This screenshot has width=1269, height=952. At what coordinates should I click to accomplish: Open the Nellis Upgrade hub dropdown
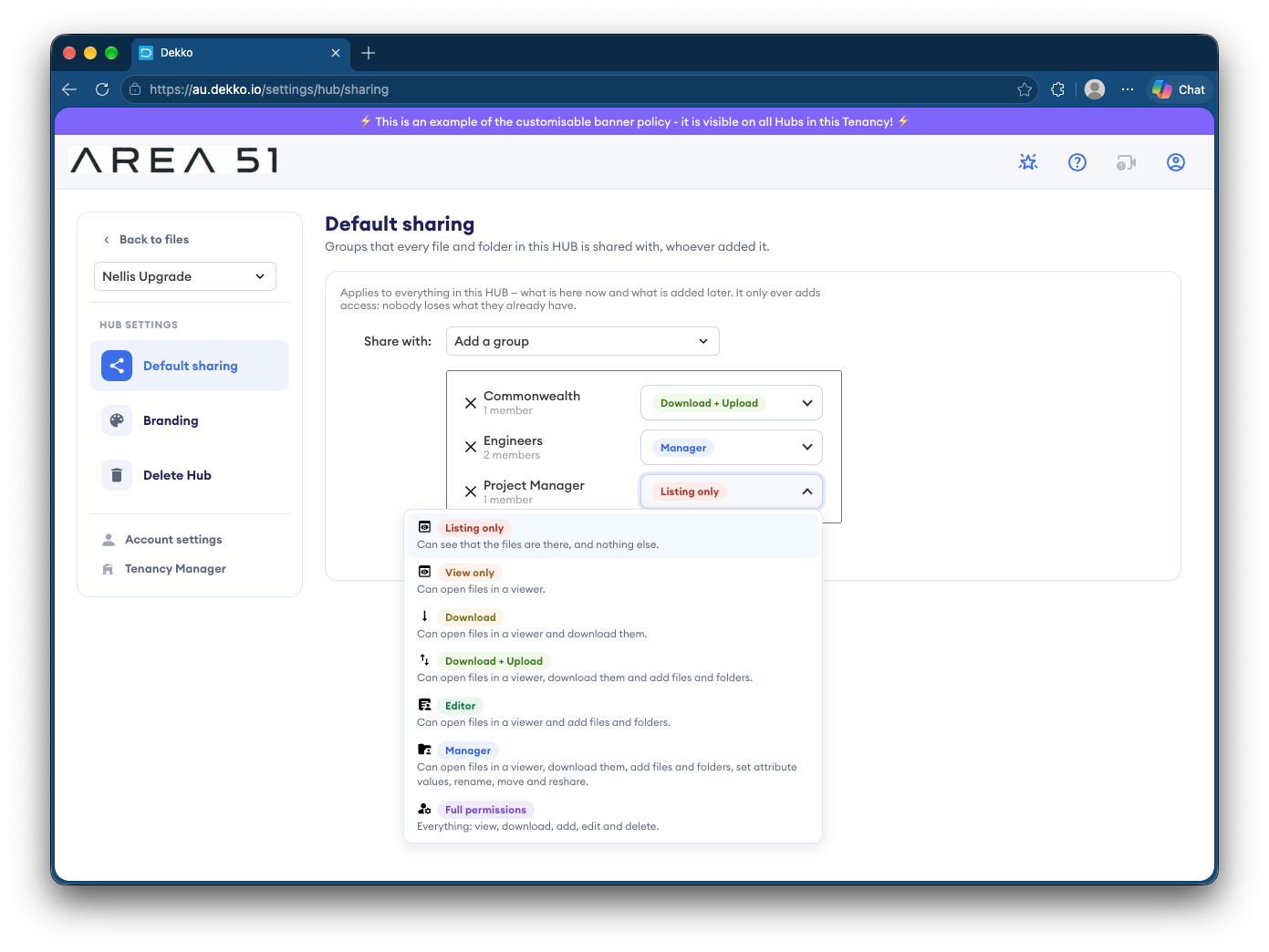coord(185,276)
